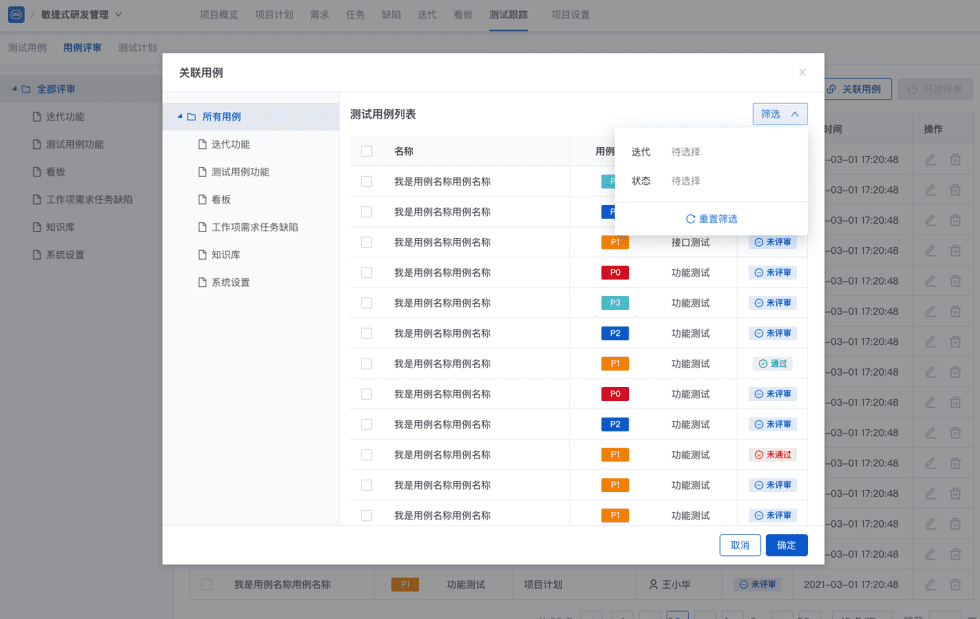The width and height of the screenshot is (980, 619).
Task: Click delete trash icon in first background row
Action: (955, 159)
